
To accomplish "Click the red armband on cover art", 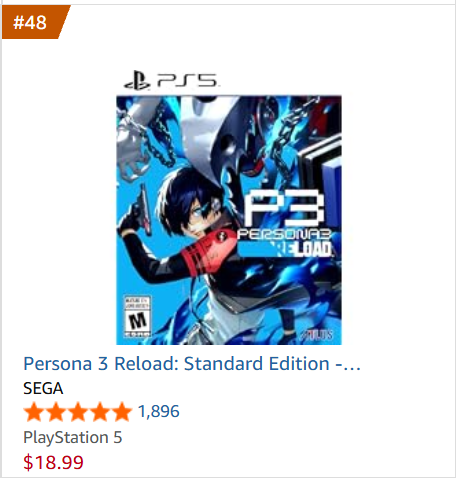I will pos(207,252).
